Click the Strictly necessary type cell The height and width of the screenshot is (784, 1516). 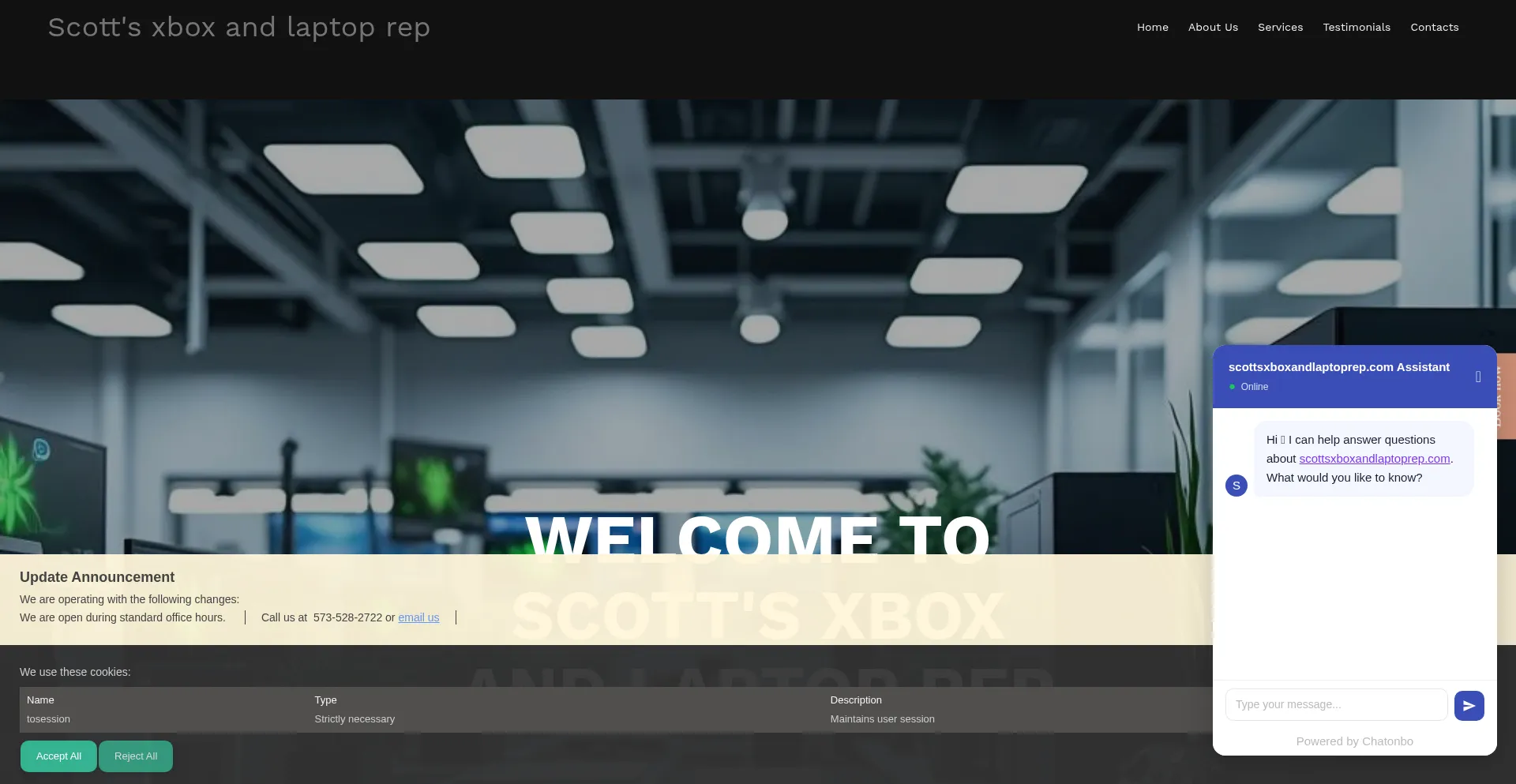point(355,719)
